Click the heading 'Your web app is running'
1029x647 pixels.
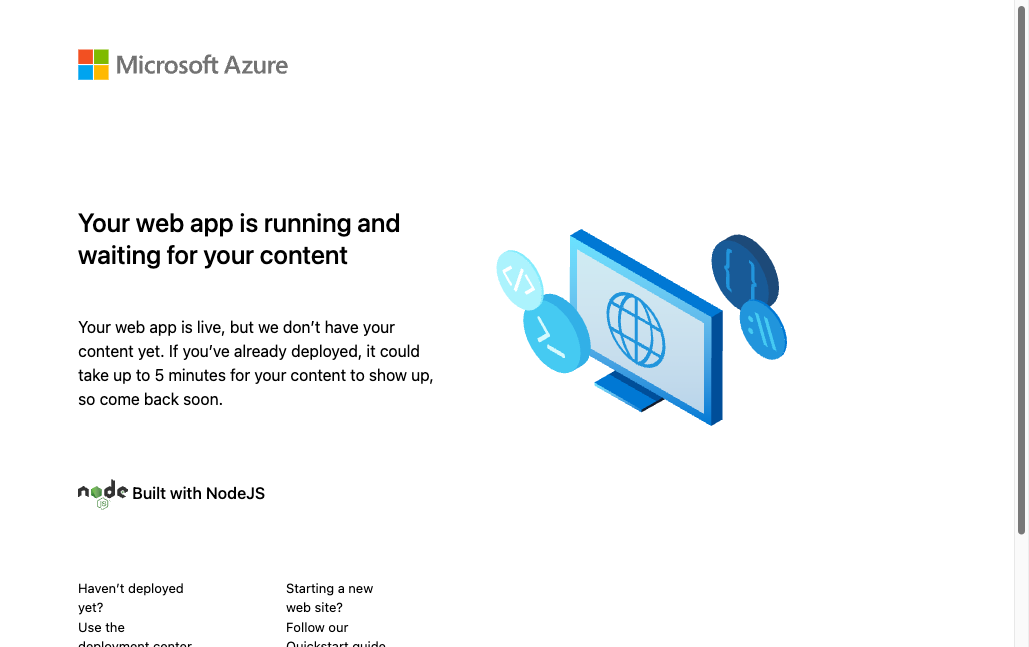(x=239, y=239)
